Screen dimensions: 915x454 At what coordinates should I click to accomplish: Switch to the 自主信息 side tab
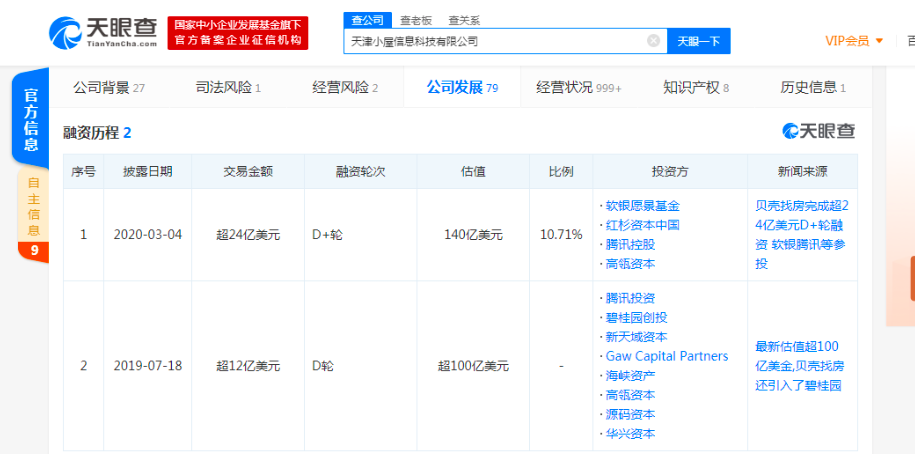click(x=34, y=206)
